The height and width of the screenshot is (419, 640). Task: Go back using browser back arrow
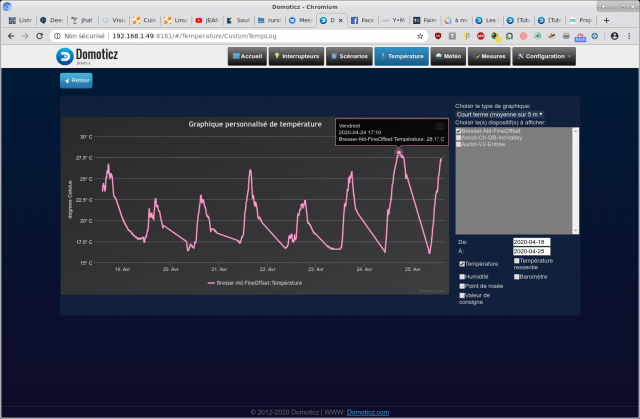[x=9, y=35]
